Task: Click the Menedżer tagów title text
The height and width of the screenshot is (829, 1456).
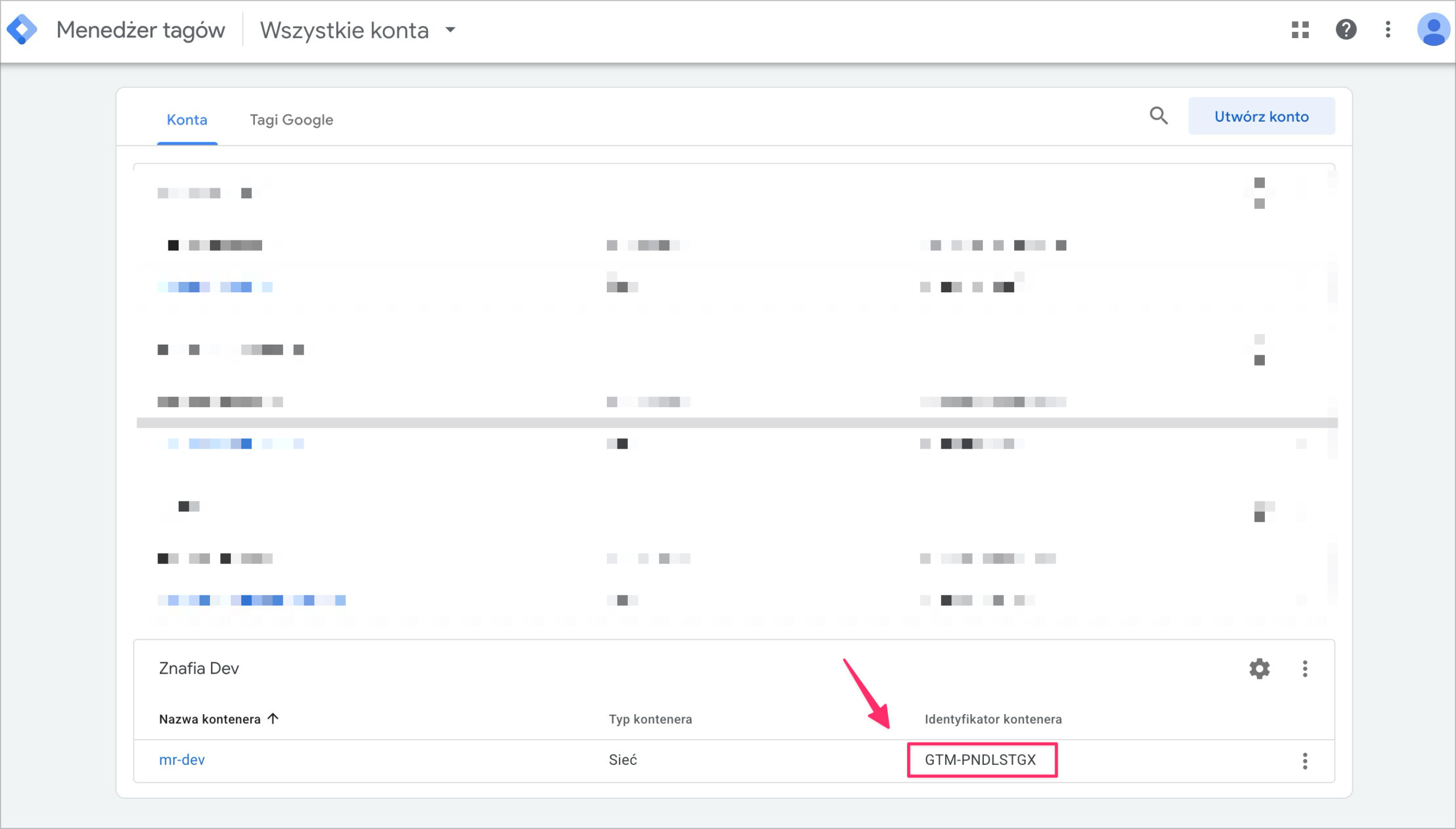Action: 140,30
